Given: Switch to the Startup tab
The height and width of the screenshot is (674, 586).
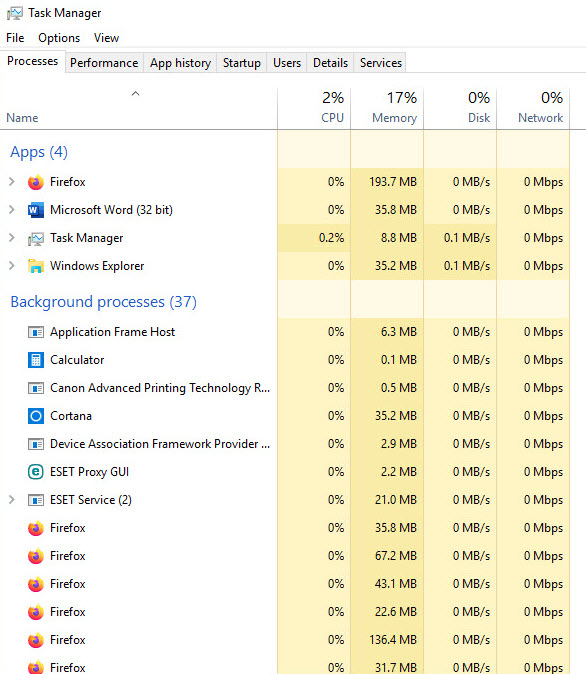Looking at the screenshot, I should pos(242,63).
